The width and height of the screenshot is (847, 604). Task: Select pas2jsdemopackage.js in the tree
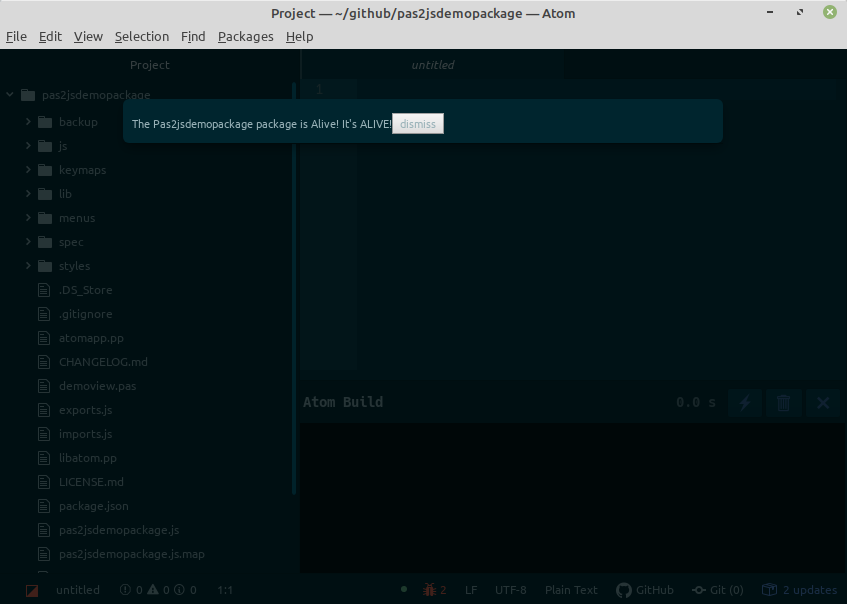119,530
